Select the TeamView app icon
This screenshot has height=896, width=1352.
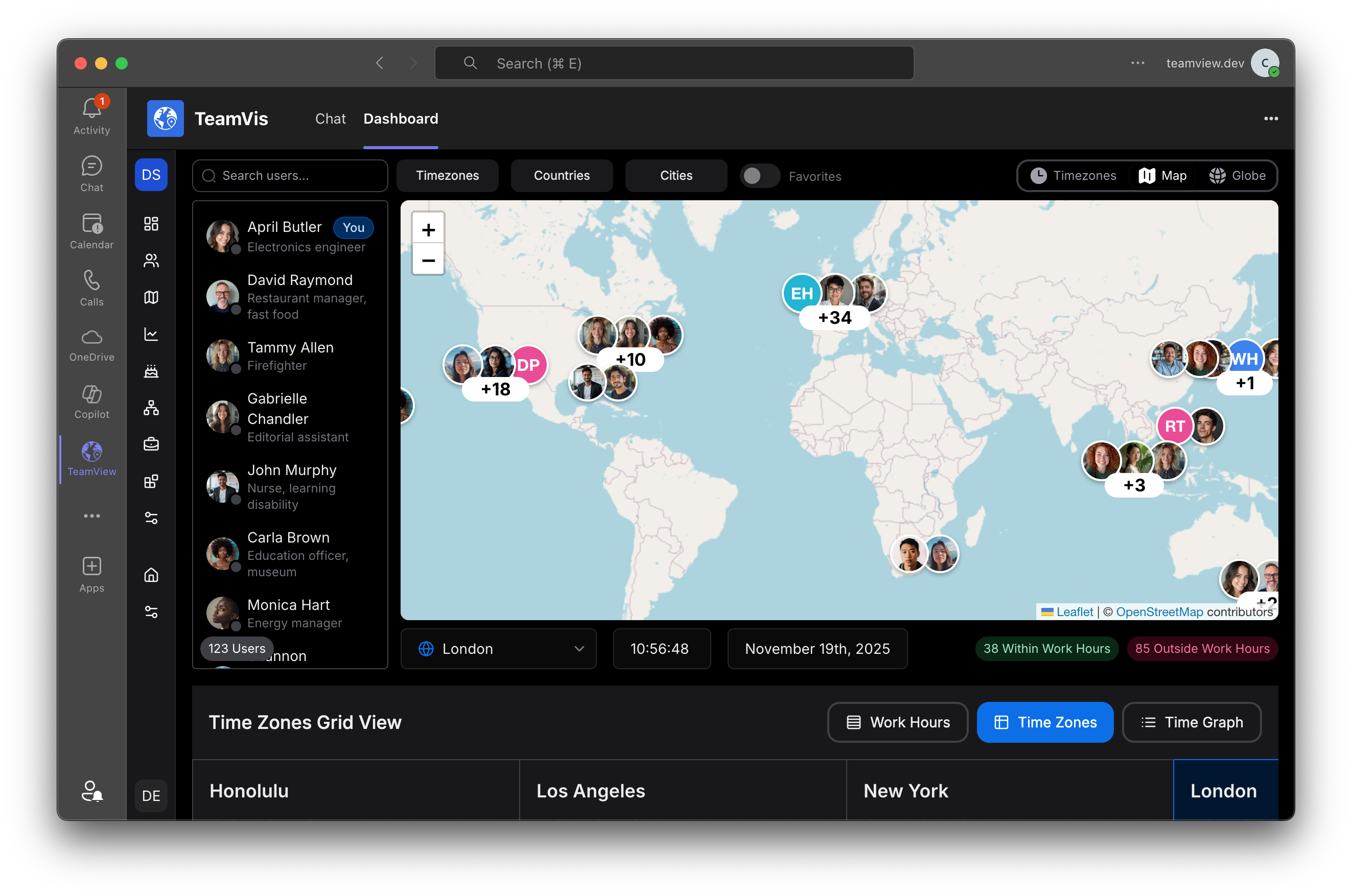[91, 459]
